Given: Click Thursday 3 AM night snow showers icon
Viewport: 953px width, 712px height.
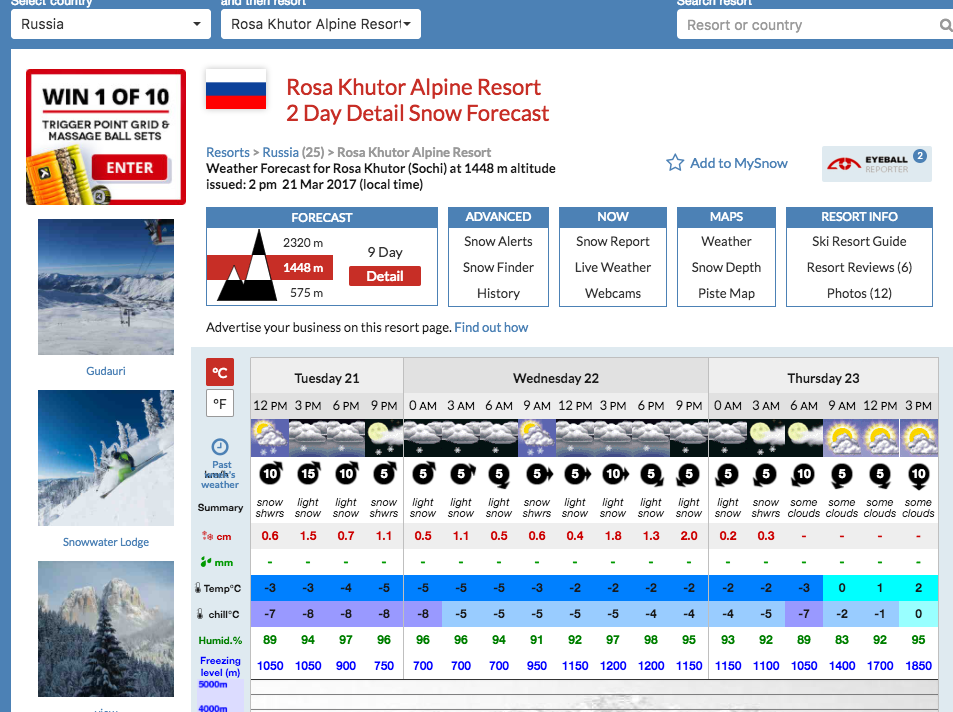Looking at the screenshot, I should tap(766, 438).
